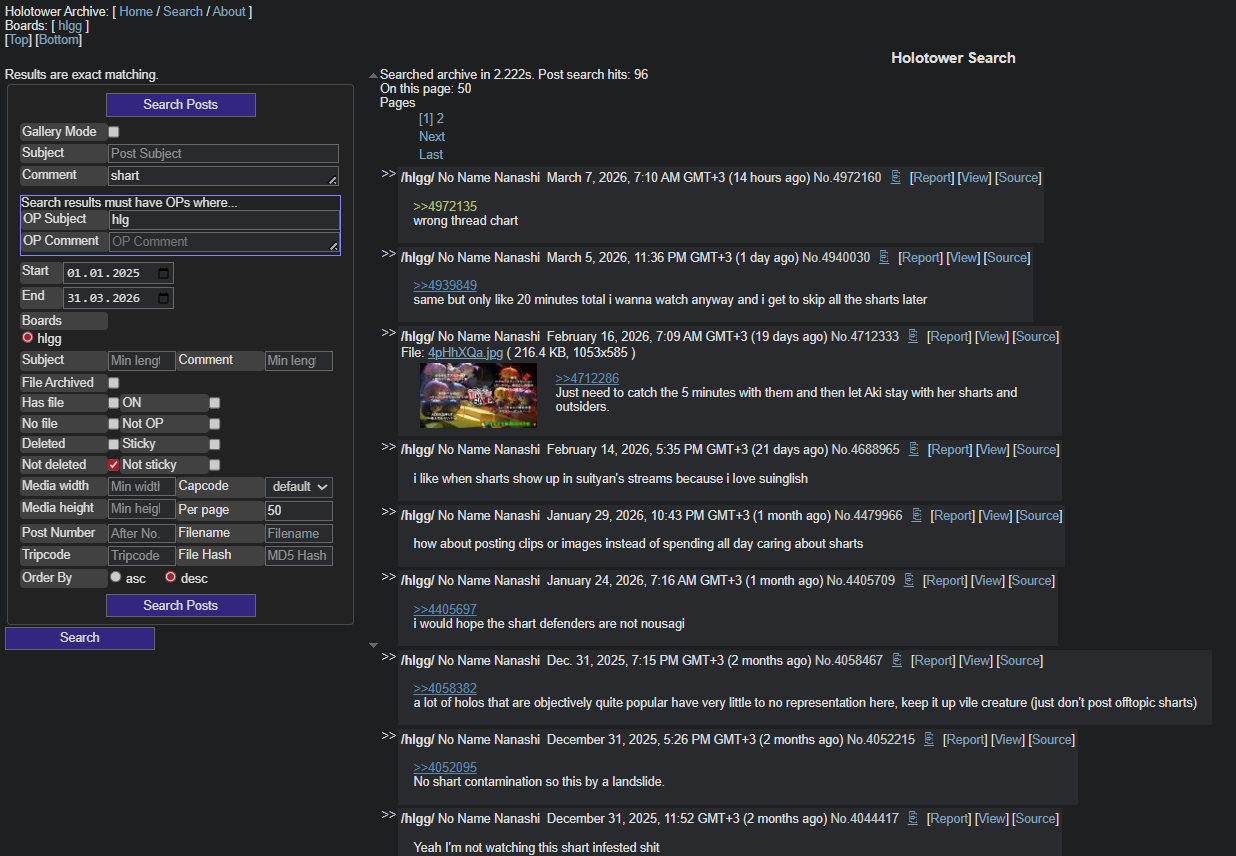Enable the Gallery Mode checkbox
The height and width of the screenshot is (856, 1236).
[114, 132]
